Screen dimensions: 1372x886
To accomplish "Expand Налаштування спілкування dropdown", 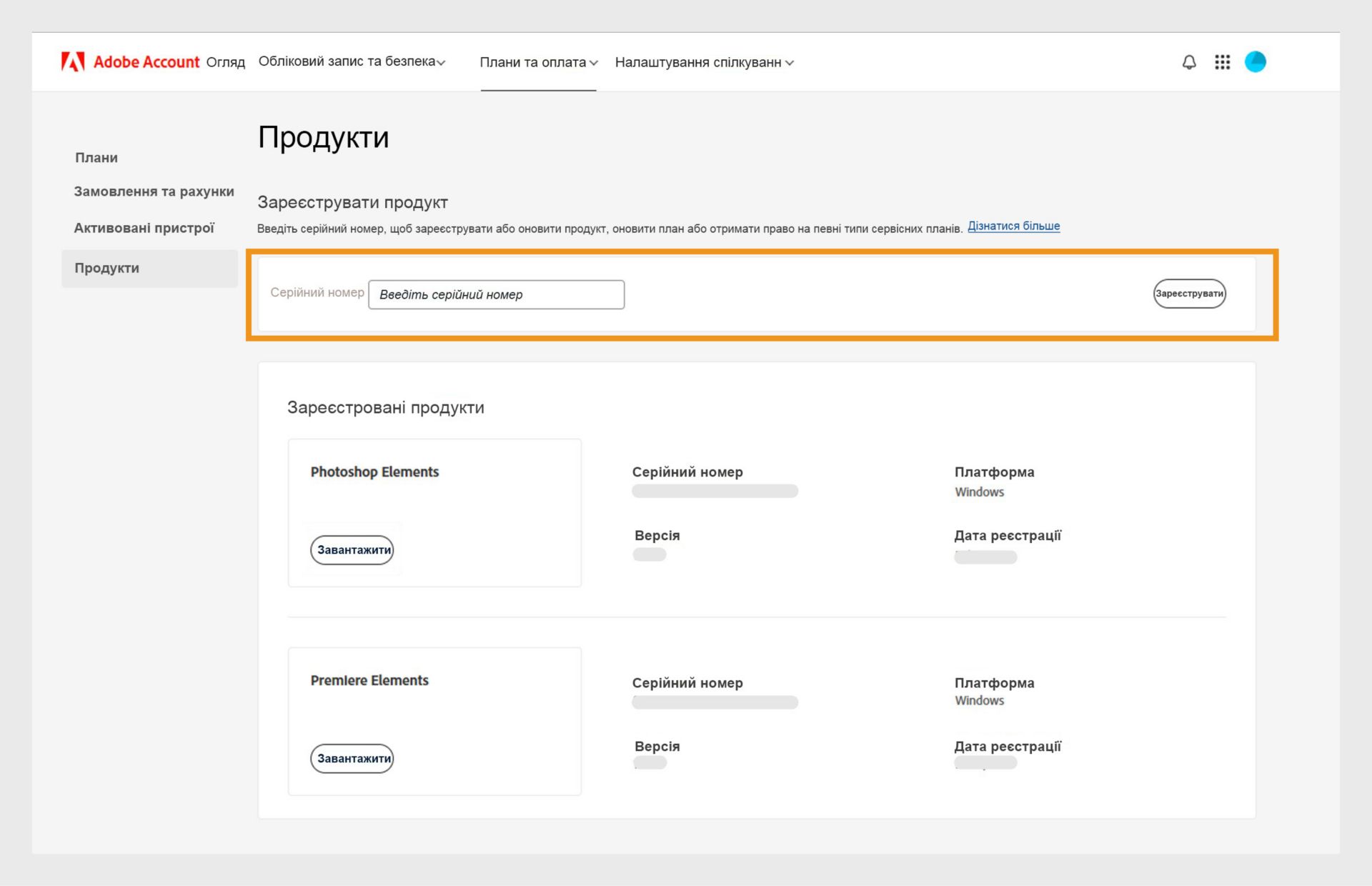I will pyautogui.click(x=704, y=62).
